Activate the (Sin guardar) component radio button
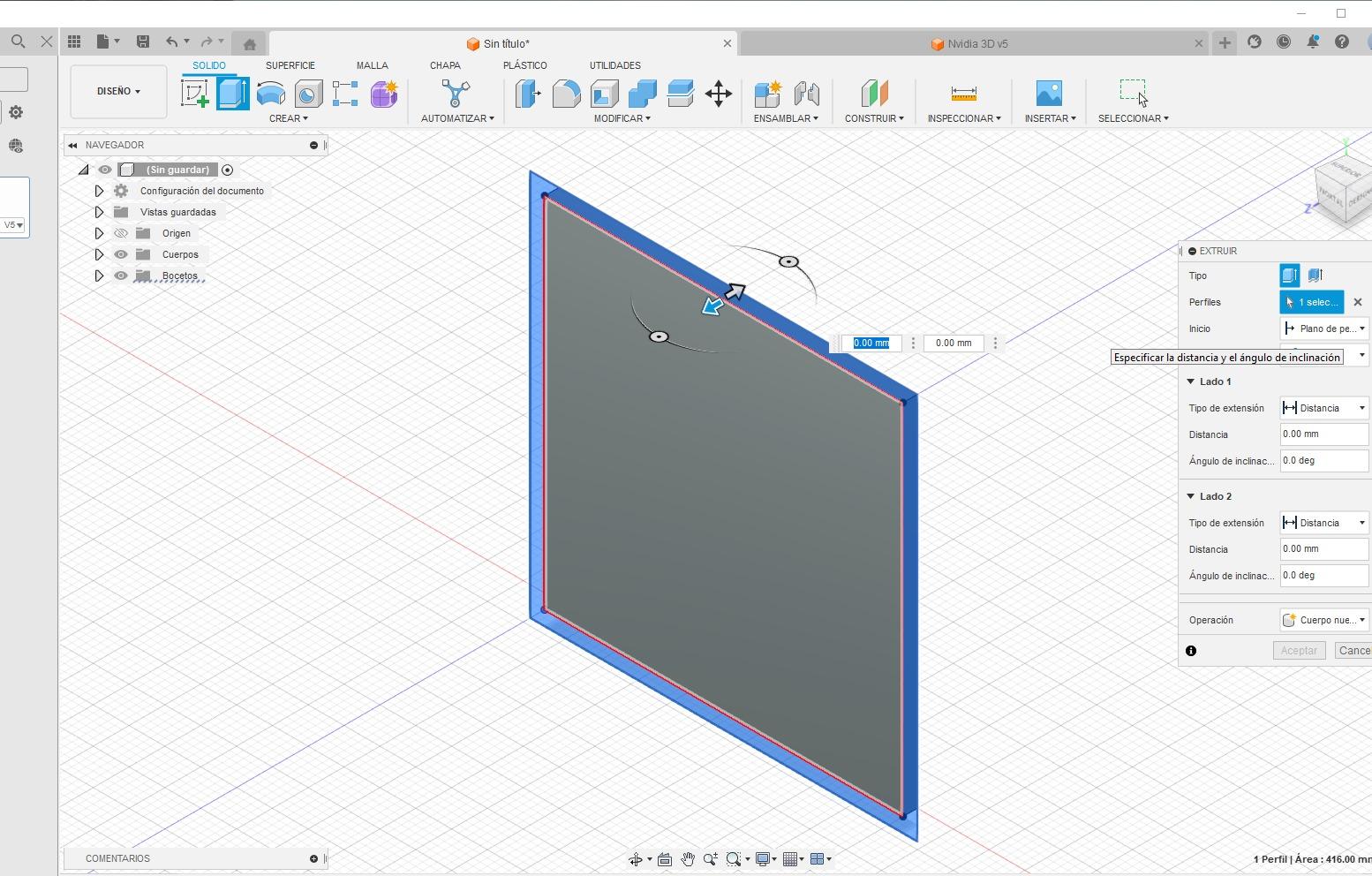This screenshot has width=1372, height=876. (x=227, y=170)
